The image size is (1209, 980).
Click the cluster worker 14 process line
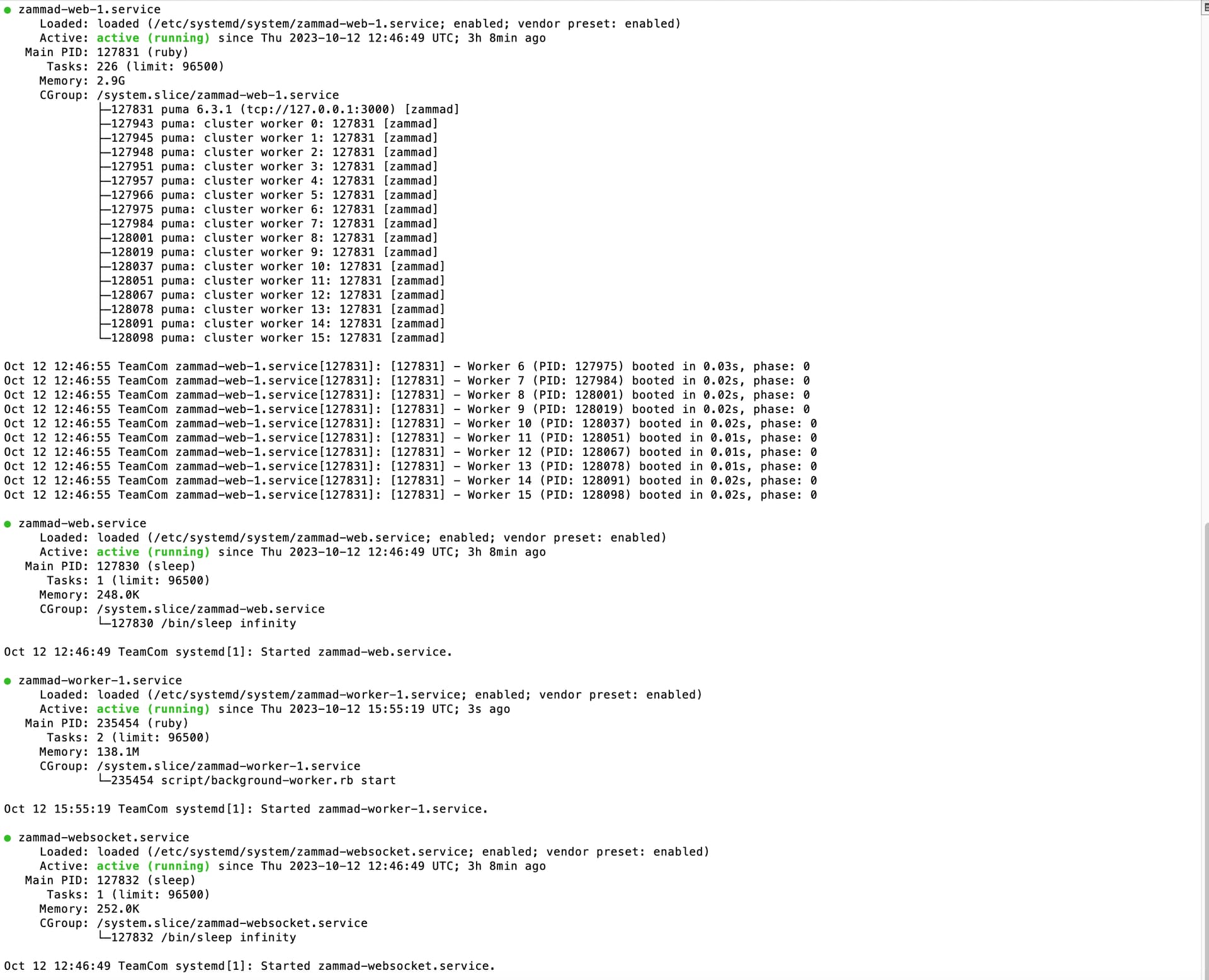point(273,324)
